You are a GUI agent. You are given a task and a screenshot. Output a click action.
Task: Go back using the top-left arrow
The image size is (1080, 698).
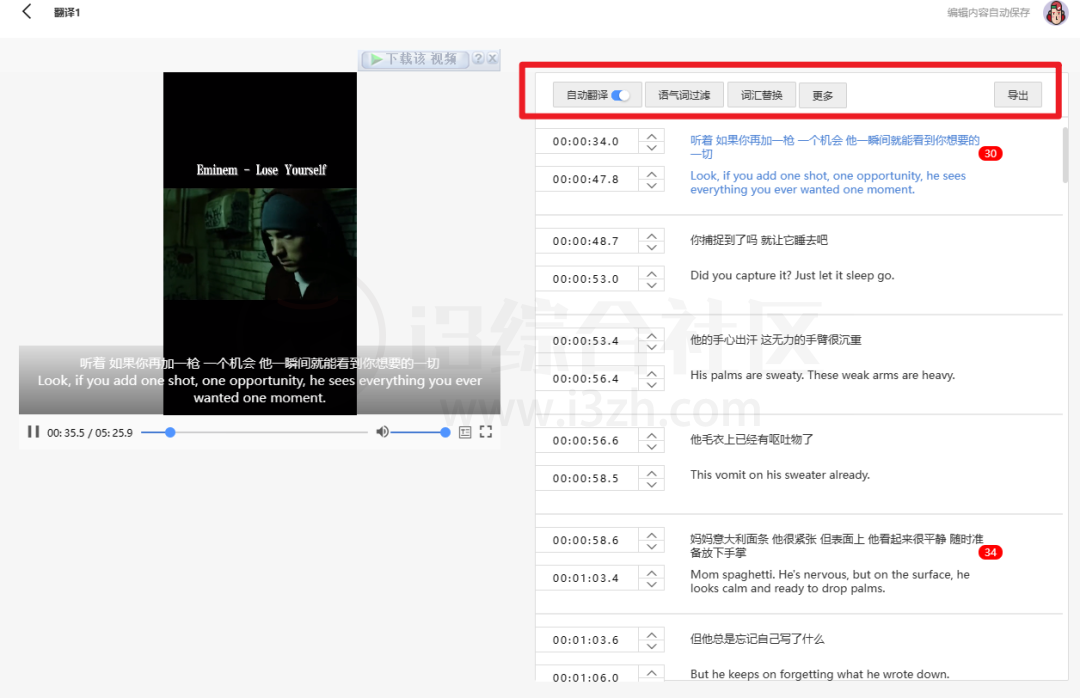click(x=27, y=12)
